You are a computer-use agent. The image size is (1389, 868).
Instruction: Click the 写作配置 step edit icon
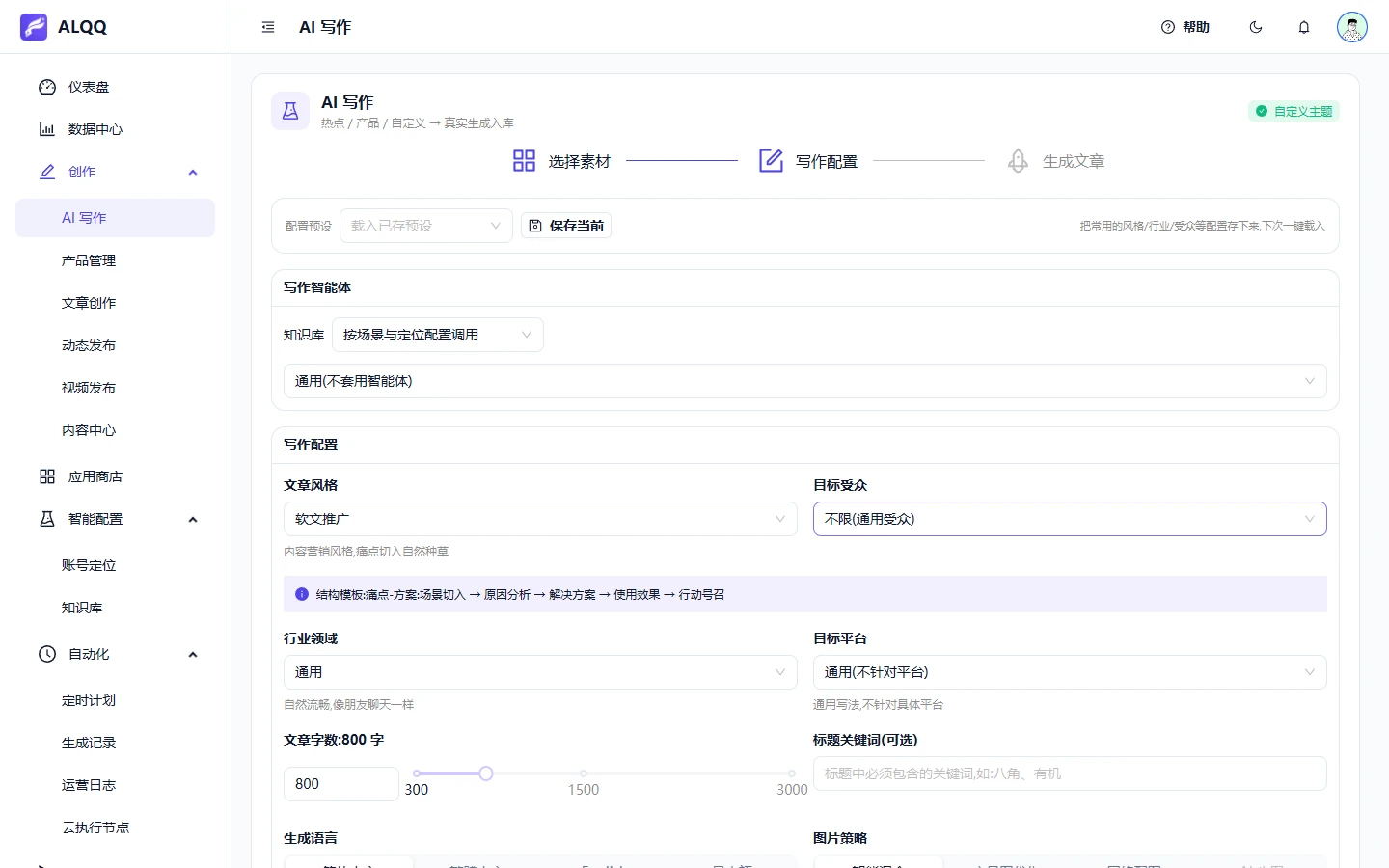(x=771, y=161)
